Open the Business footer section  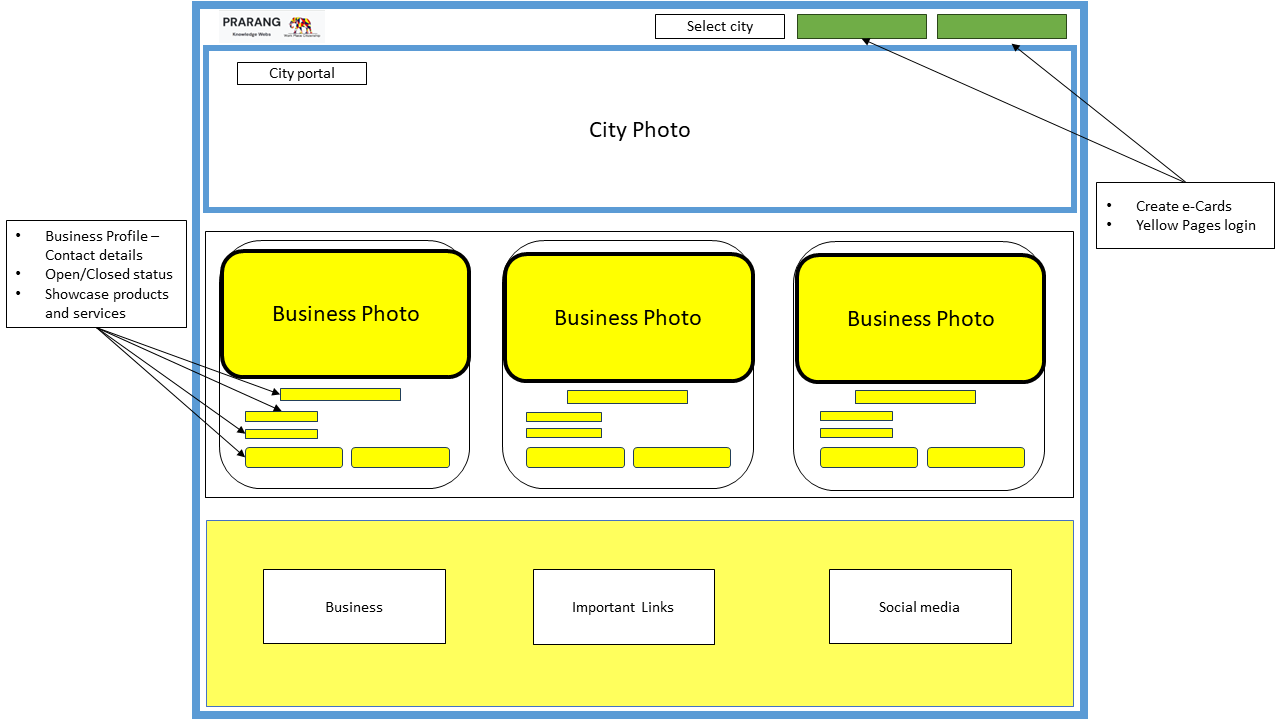[354, 606]
